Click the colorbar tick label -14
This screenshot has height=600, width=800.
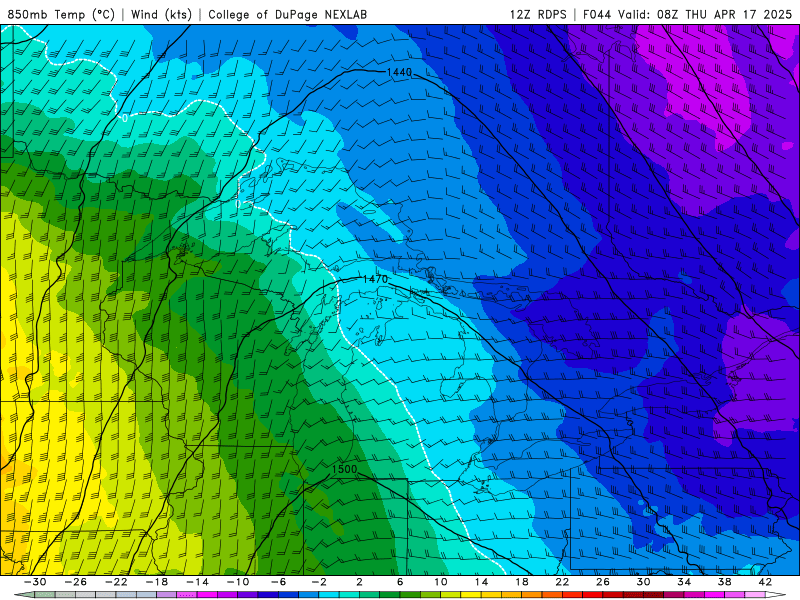pos(197,582)
